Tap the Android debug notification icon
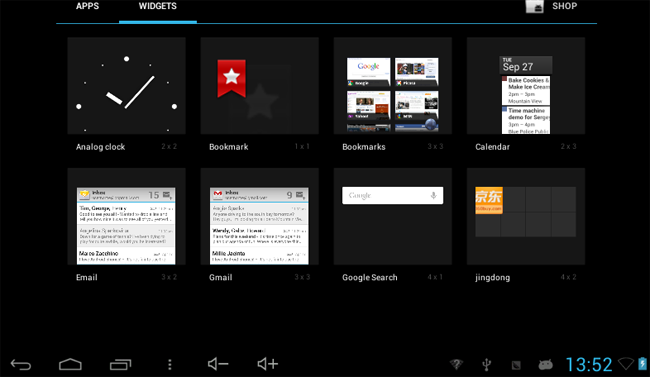 click(545, 365)
